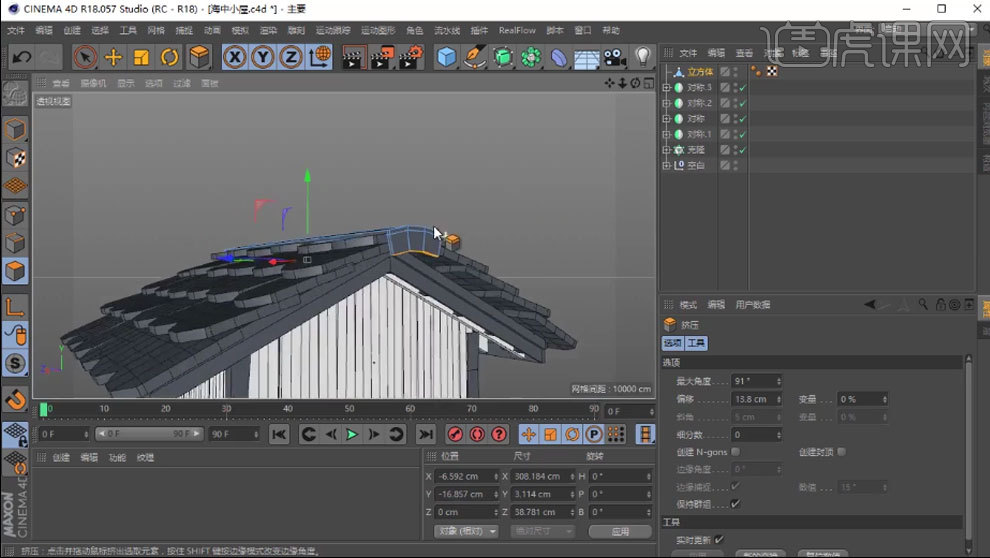Click frame 50 on the timeline ruler
990x558 pixels.
pos(349,409)
